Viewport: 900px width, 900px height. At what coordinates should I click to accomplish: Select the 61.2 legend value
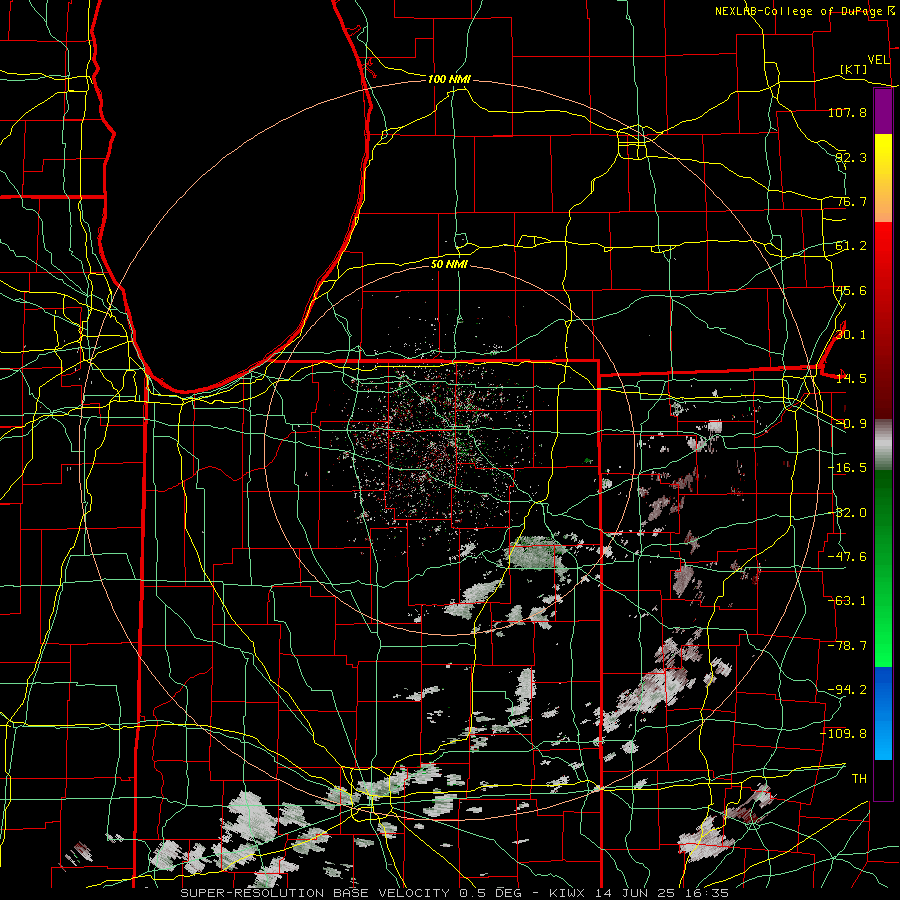click(851, 246)
